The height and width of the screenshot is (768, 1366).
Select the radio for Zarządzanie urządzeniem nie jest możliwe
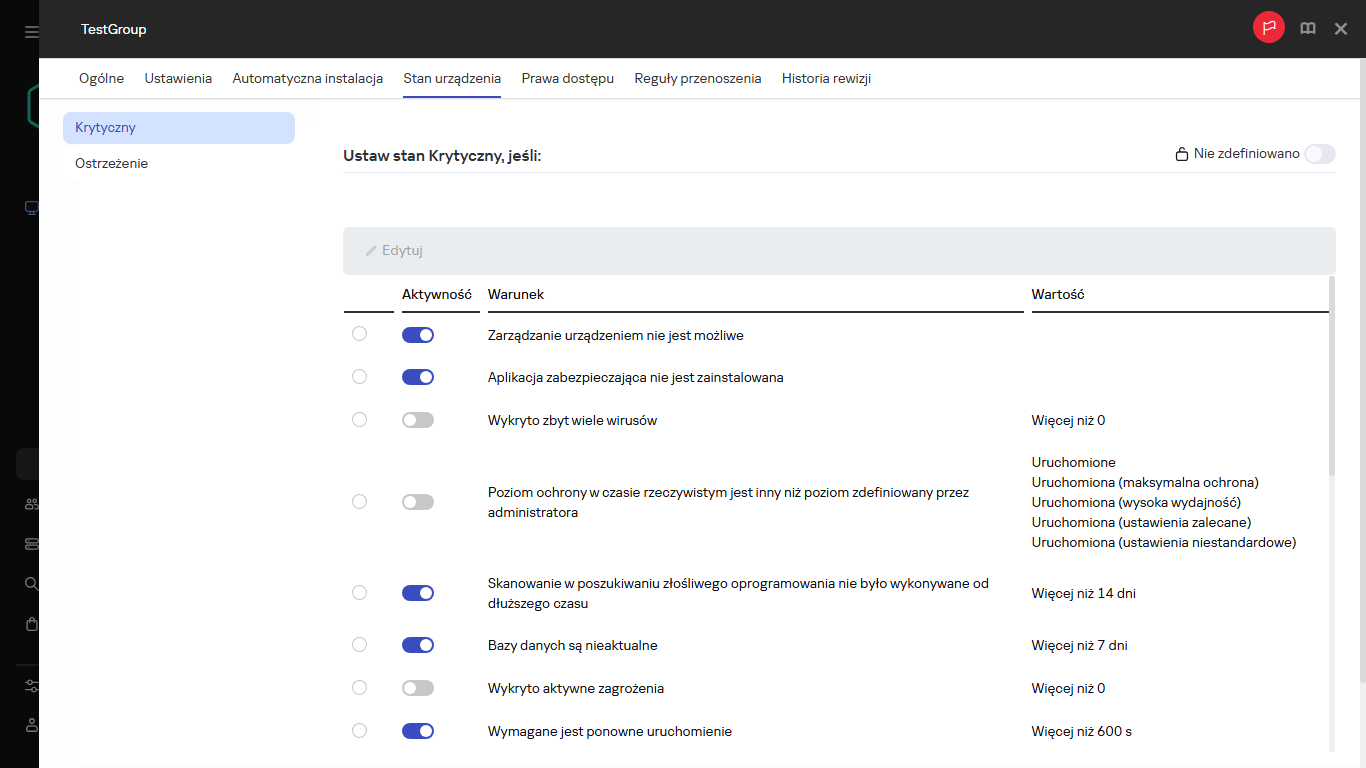pyautogui.click(x=360, y=335)
